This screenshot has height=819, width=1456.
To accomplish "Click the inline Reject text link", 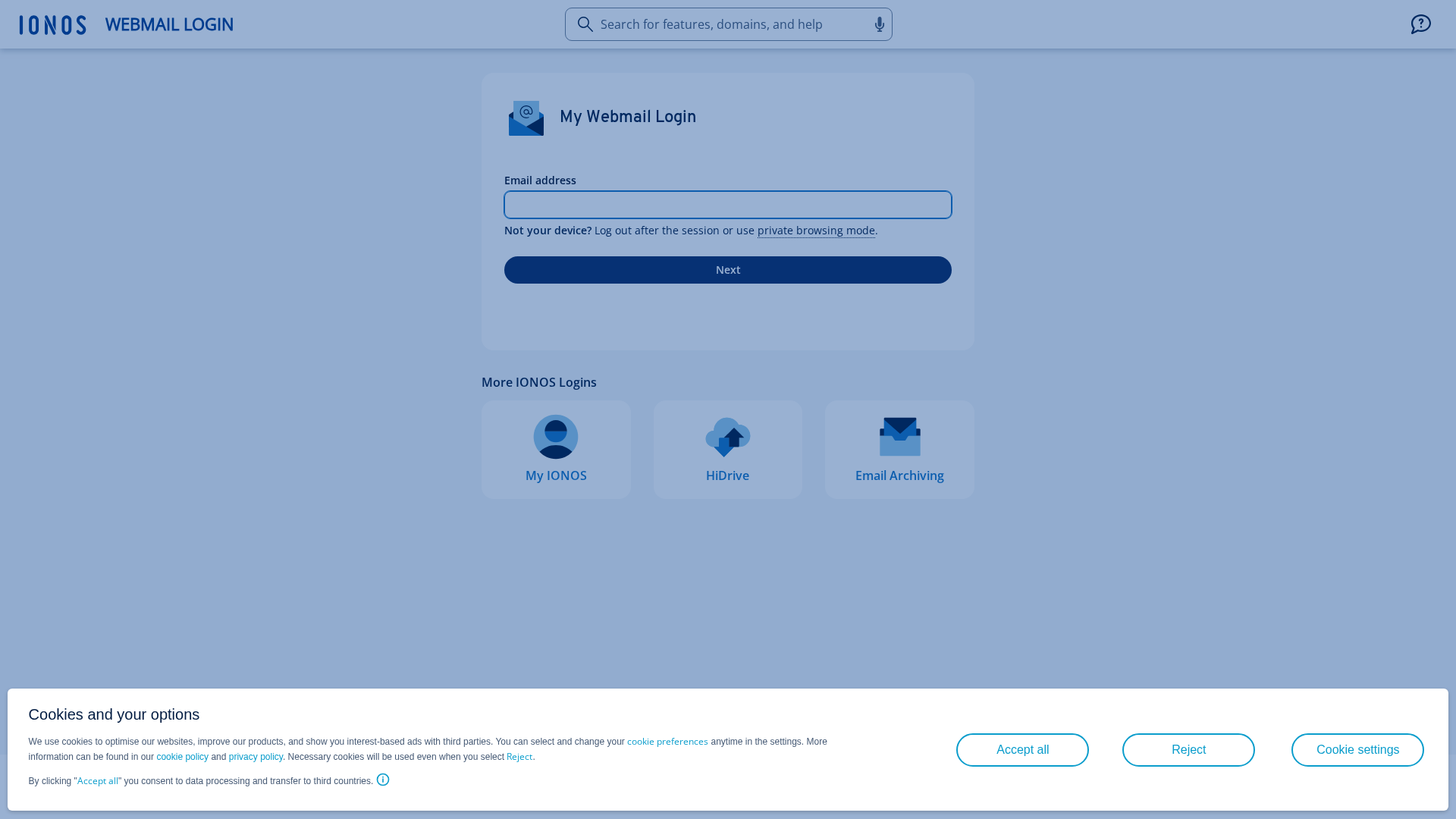I will pos(519,757).
